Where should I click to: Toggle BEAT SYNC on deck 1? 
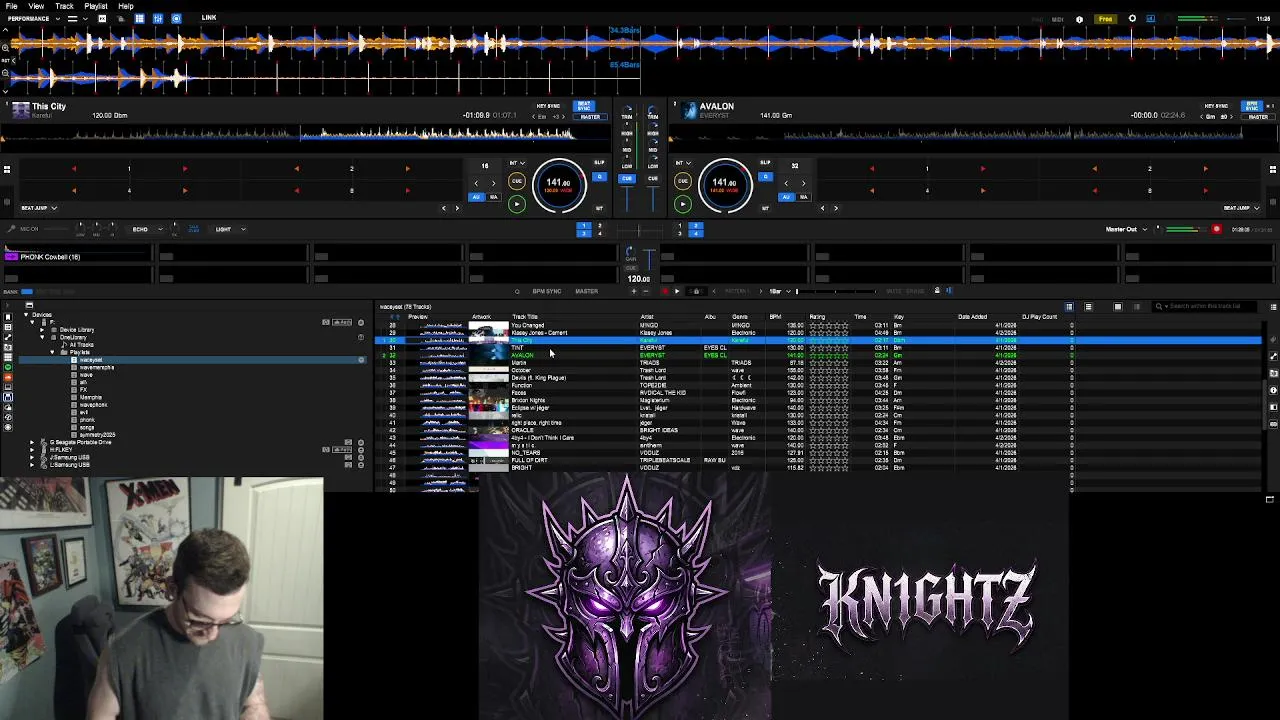[584, 106]
